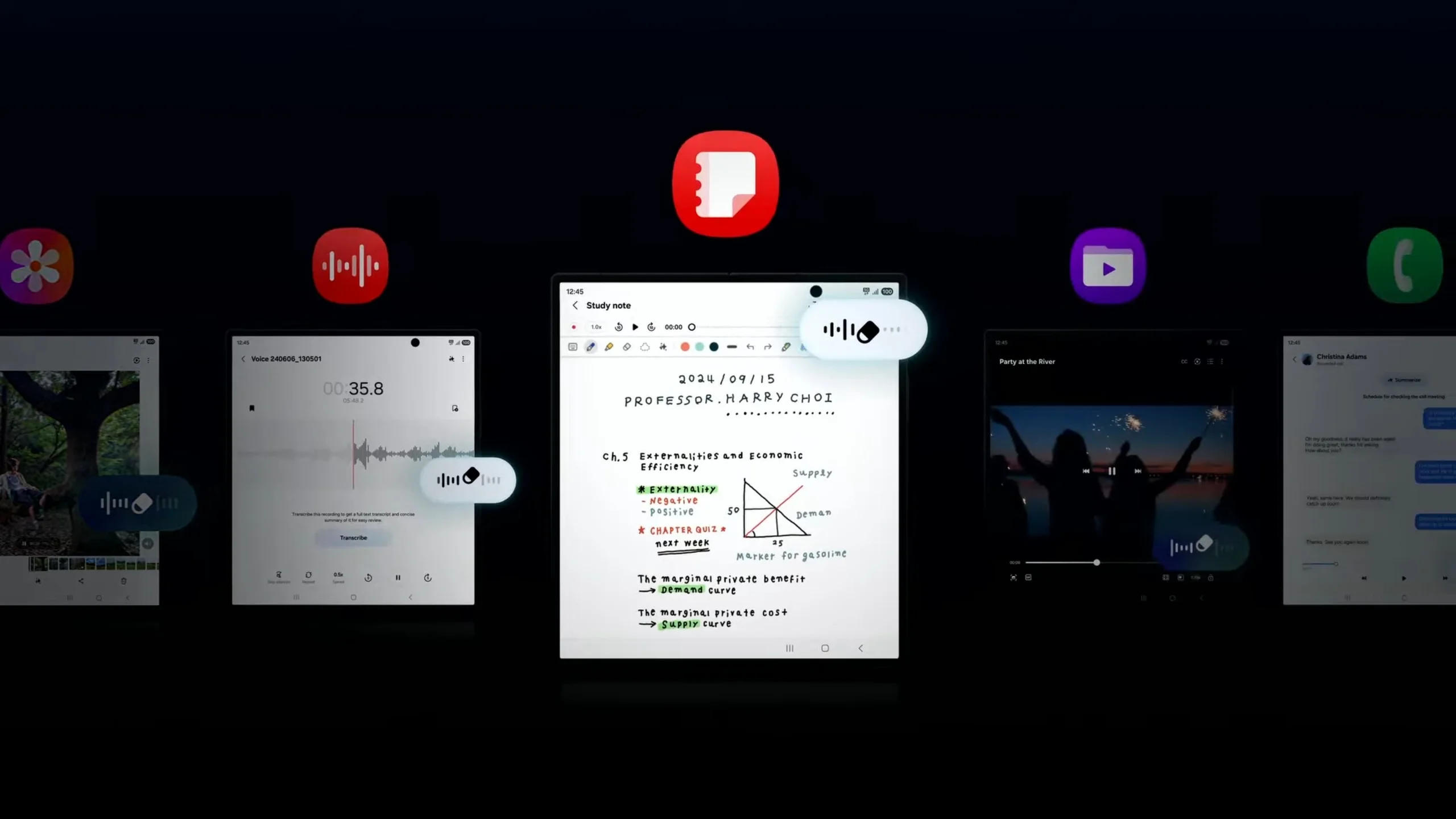This screenshot has width=1456, height=819.
Task: Rewind 10 seconds in Study note
Action: (x=619, y=327)
